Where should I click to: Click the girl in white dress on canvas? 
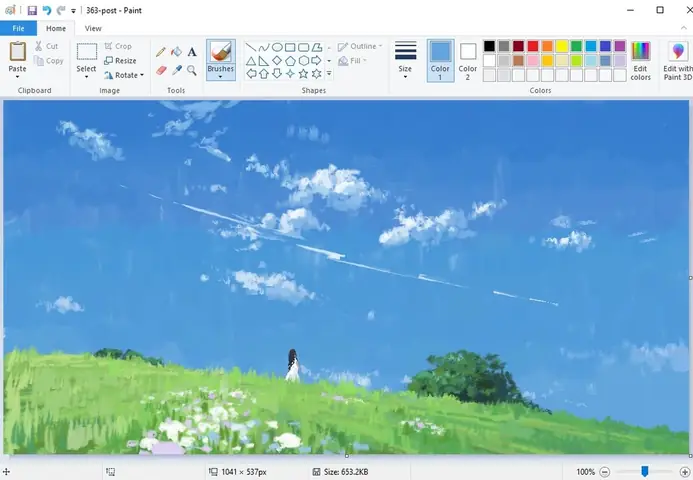click(293, 366)
